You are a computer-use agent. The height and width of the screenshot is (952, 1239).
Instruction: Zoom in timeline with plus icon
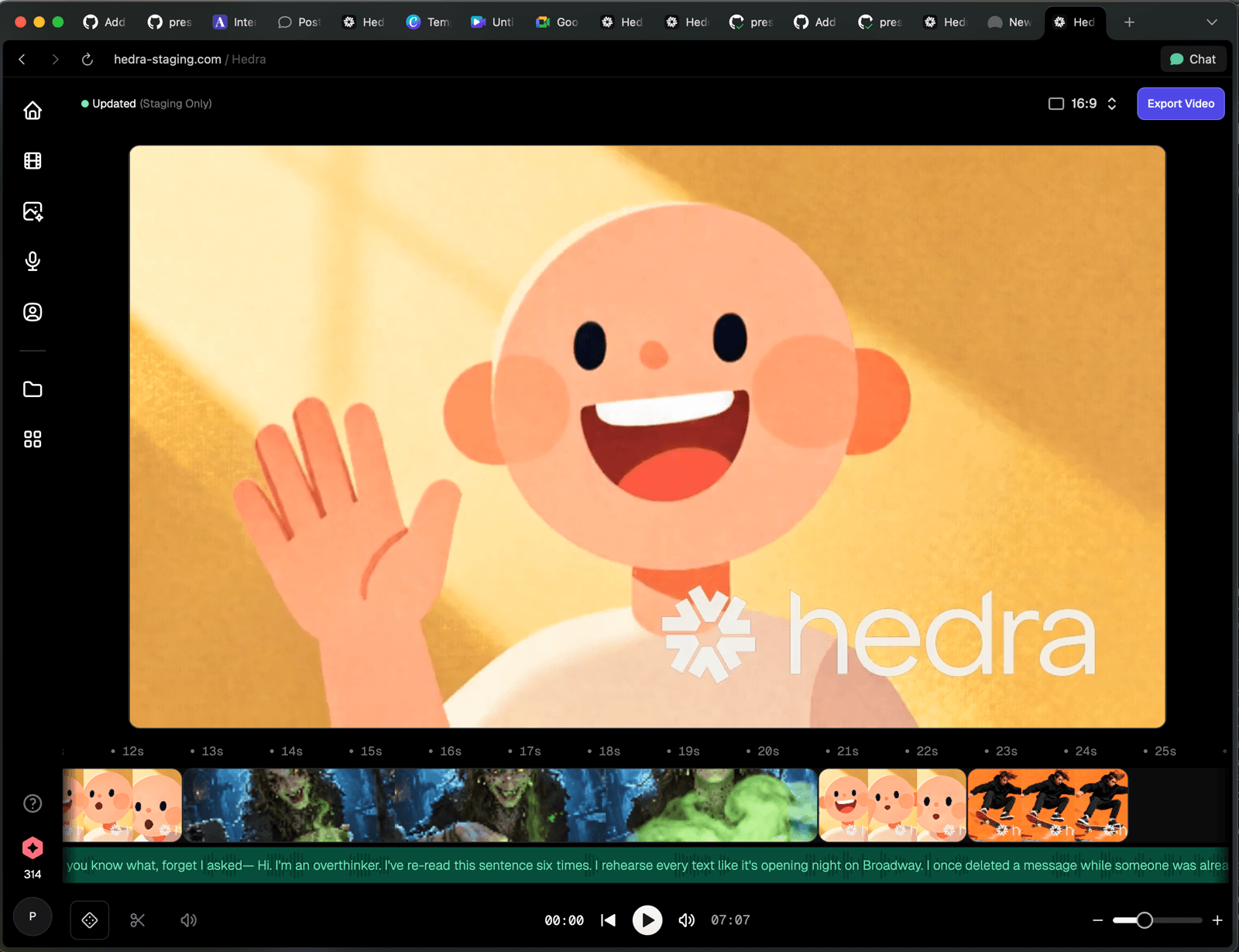[x=1217, y=920]
